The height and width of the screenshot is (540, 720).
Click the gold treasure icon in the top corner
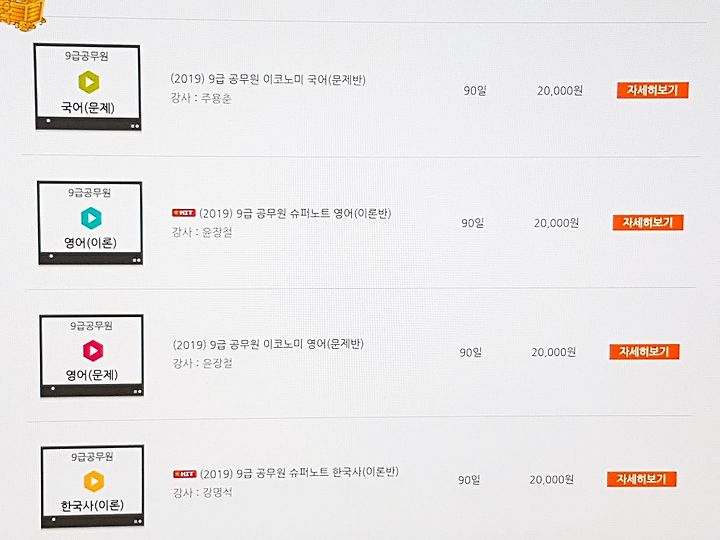(x=22, y=13)
